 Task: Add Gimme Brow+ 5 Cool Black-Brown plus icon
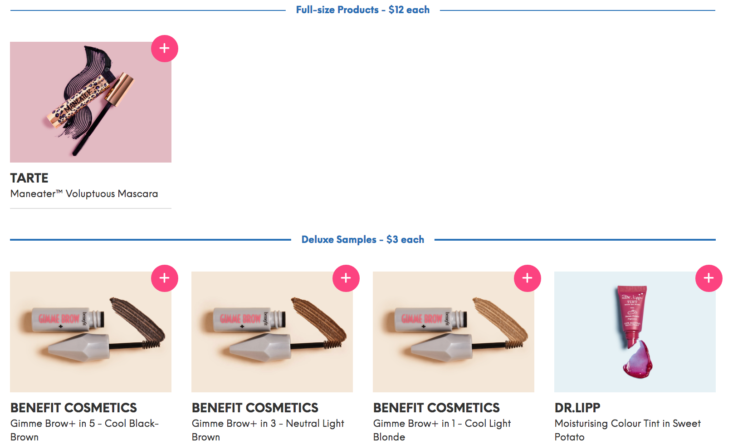coord(165,279)
